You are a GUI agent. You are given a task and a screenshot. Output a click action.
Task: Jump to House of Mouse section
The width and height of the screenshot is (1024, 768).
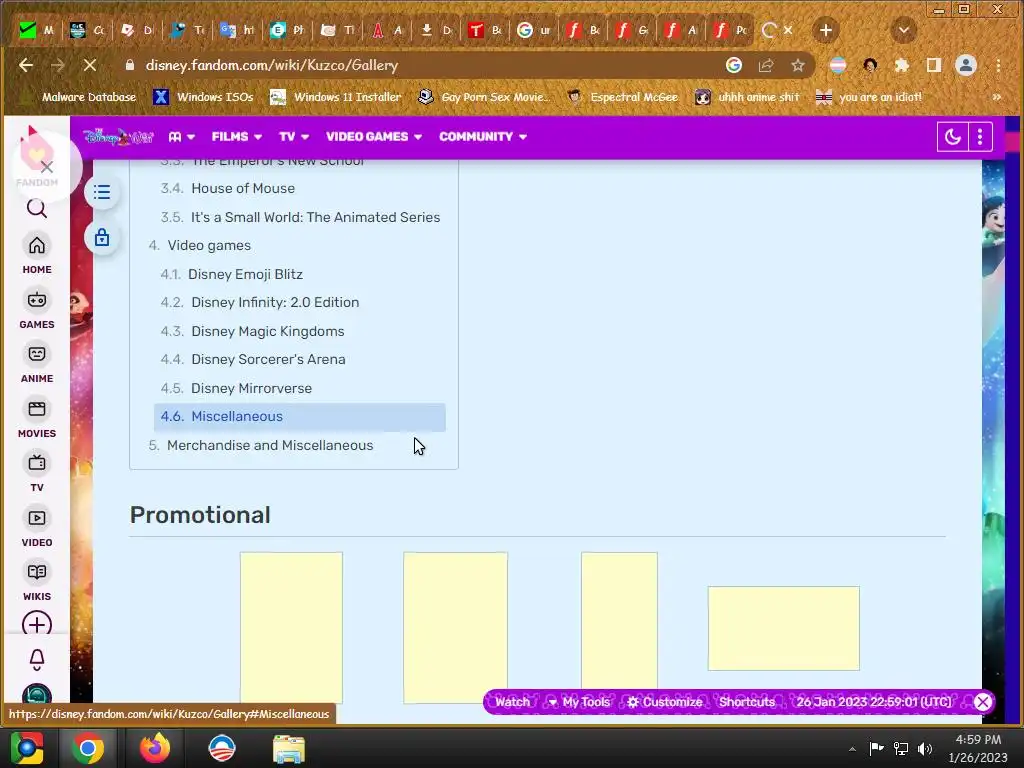(x=243, y=188)
